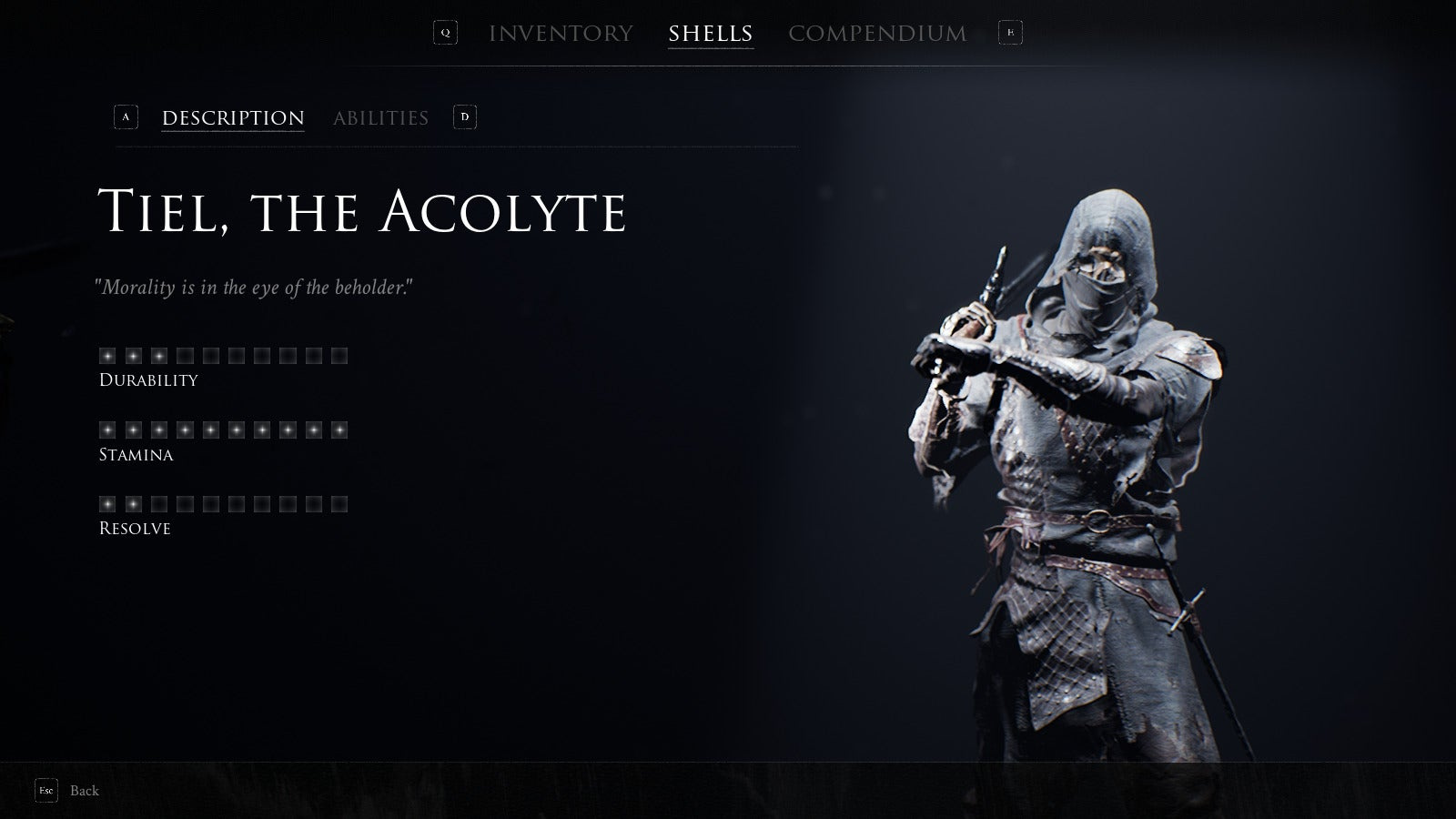Screen dimensions: 1456x819
Task: Click the last empty Durability pip
Action: tap(339, 356)
